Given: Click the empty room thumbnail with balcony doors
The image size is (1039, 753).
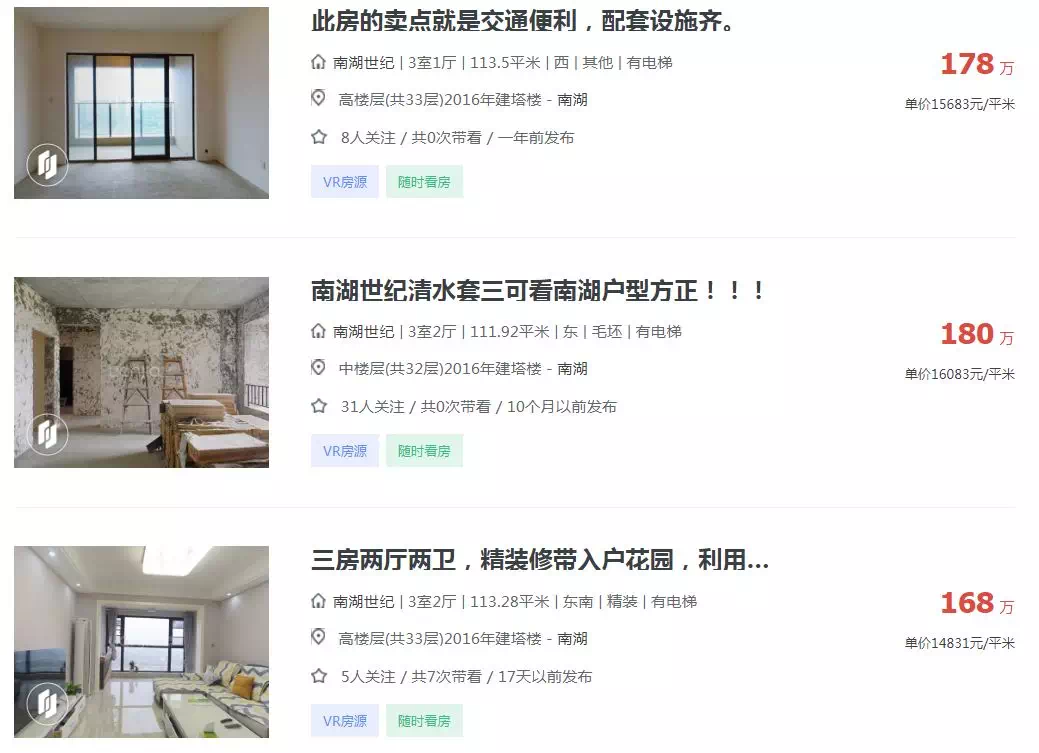Looking at the screenshot, I should pyautogui.click(x=141, y=103).
